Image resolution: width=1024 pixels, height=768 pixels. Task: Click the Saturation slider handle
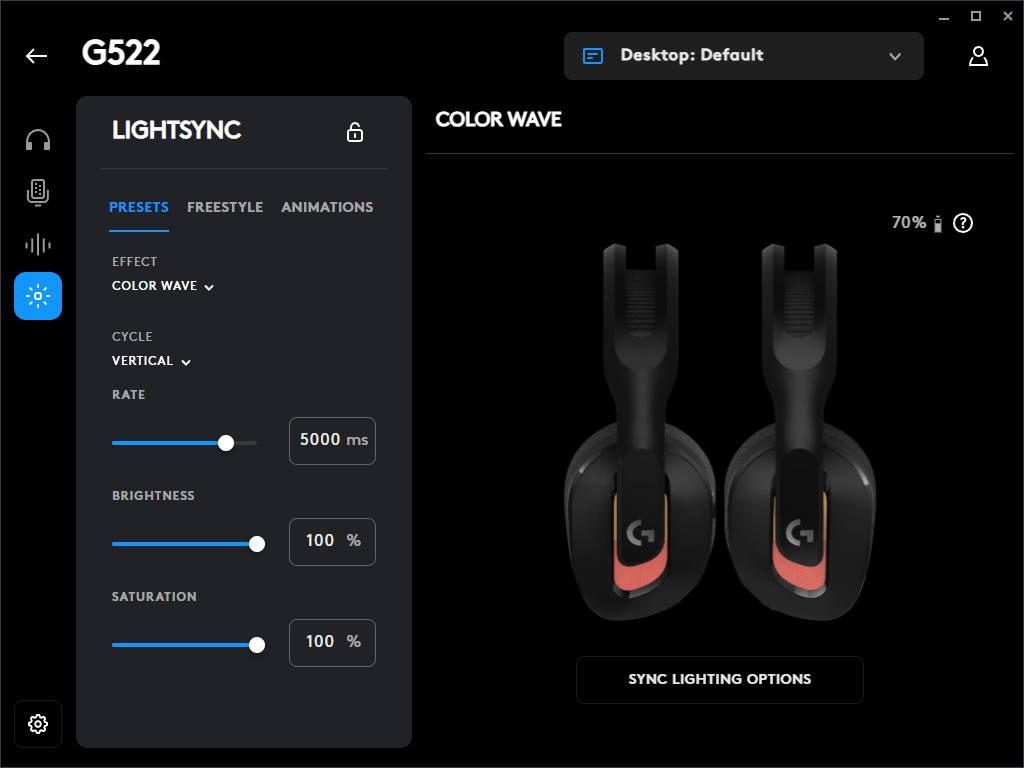pos(257,645)
